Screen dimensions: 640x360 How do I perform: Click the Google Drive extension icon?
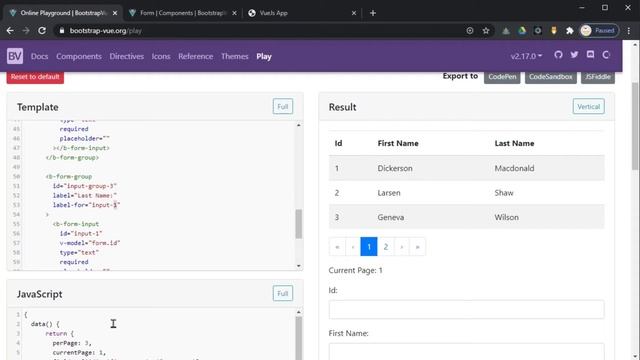coord(522,31)
